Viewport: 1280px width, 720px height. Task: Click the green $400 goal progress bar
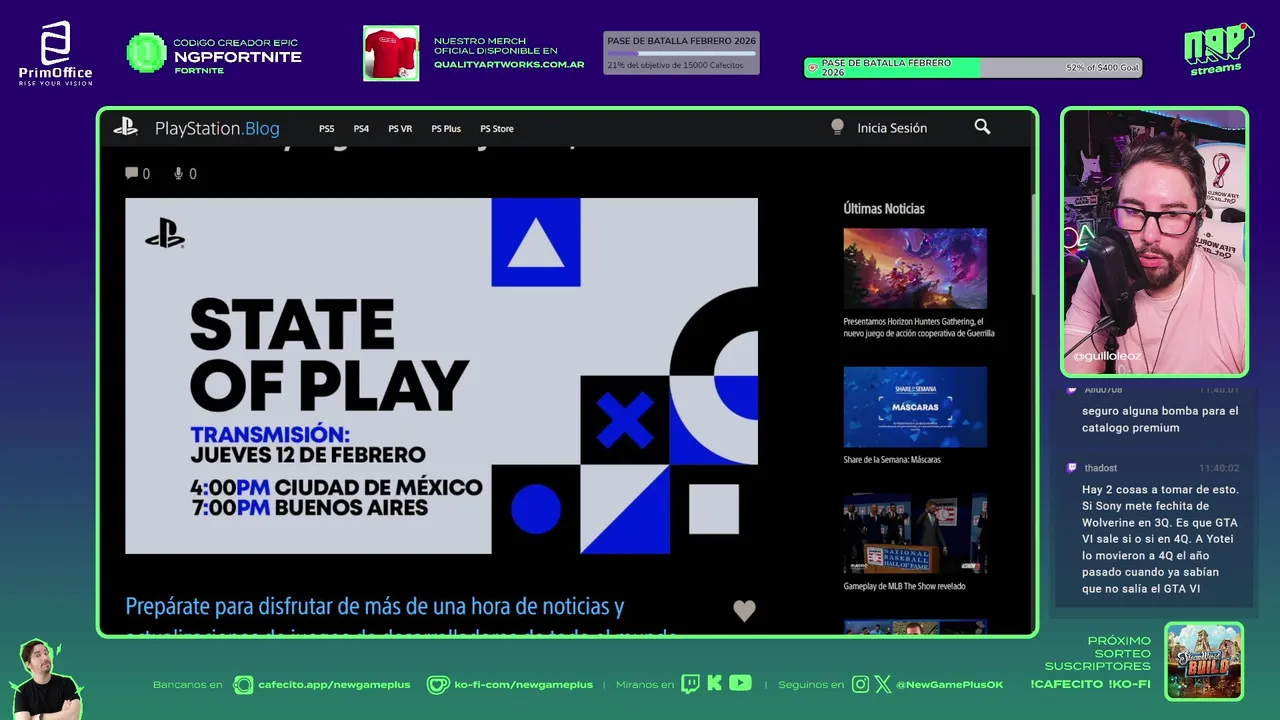[973, 68]
